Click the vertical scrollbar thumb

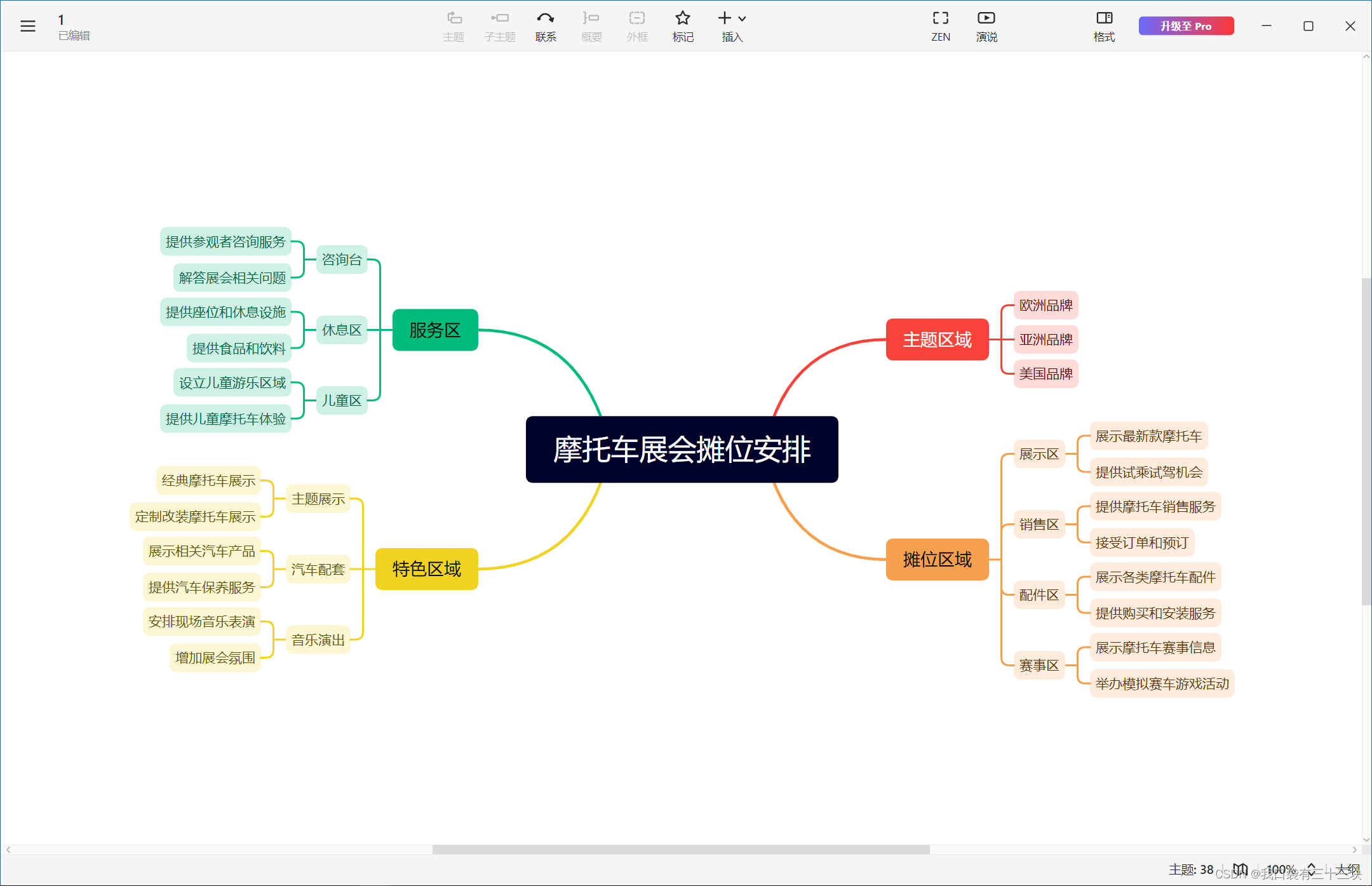tap(1366, 441)
